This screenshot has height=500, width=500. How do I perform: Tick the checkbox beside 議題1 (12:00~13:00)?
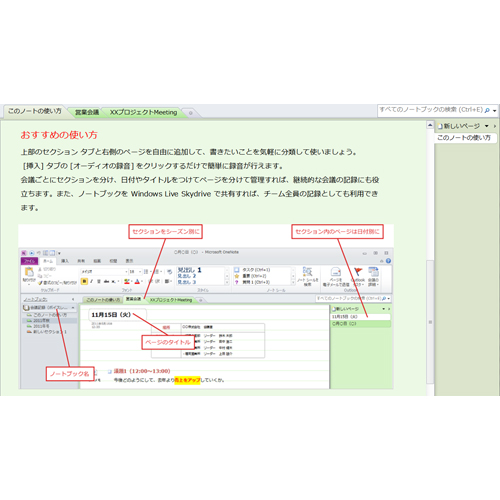coord(110,371)
